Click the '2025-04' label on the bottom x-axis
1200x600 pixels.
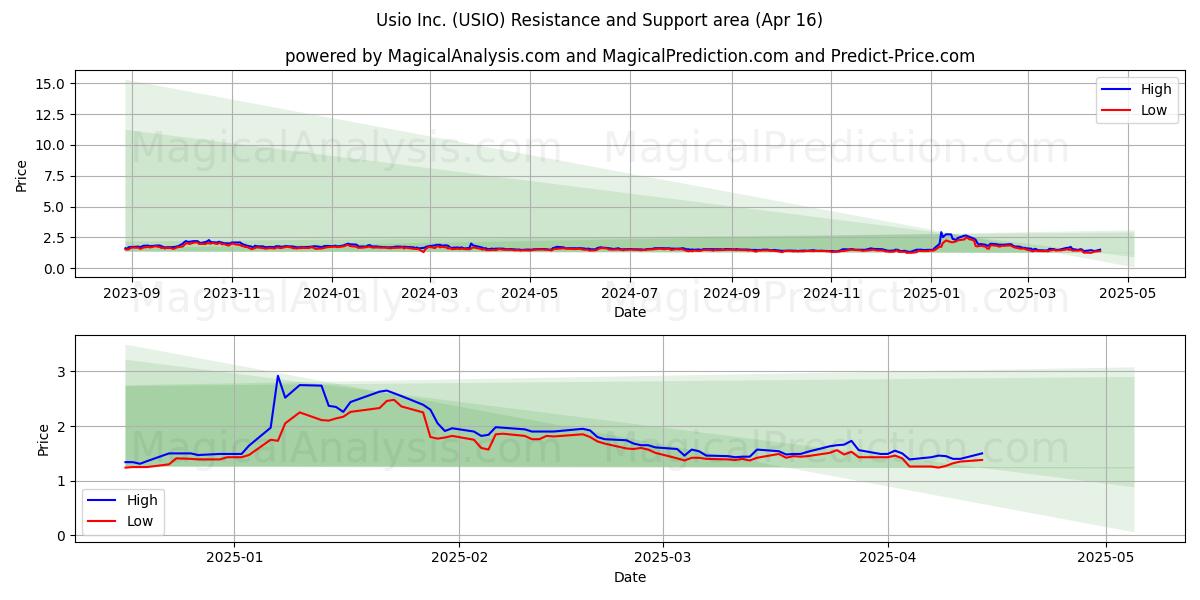pyautogui.click(x=888, y=559)
